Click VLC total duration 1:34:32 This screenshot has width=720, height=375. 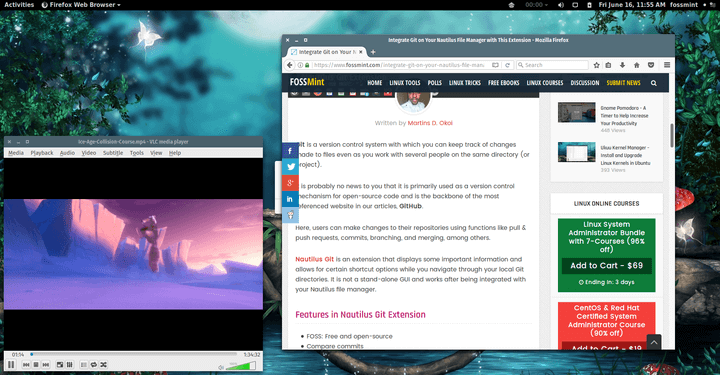(252, 354)
